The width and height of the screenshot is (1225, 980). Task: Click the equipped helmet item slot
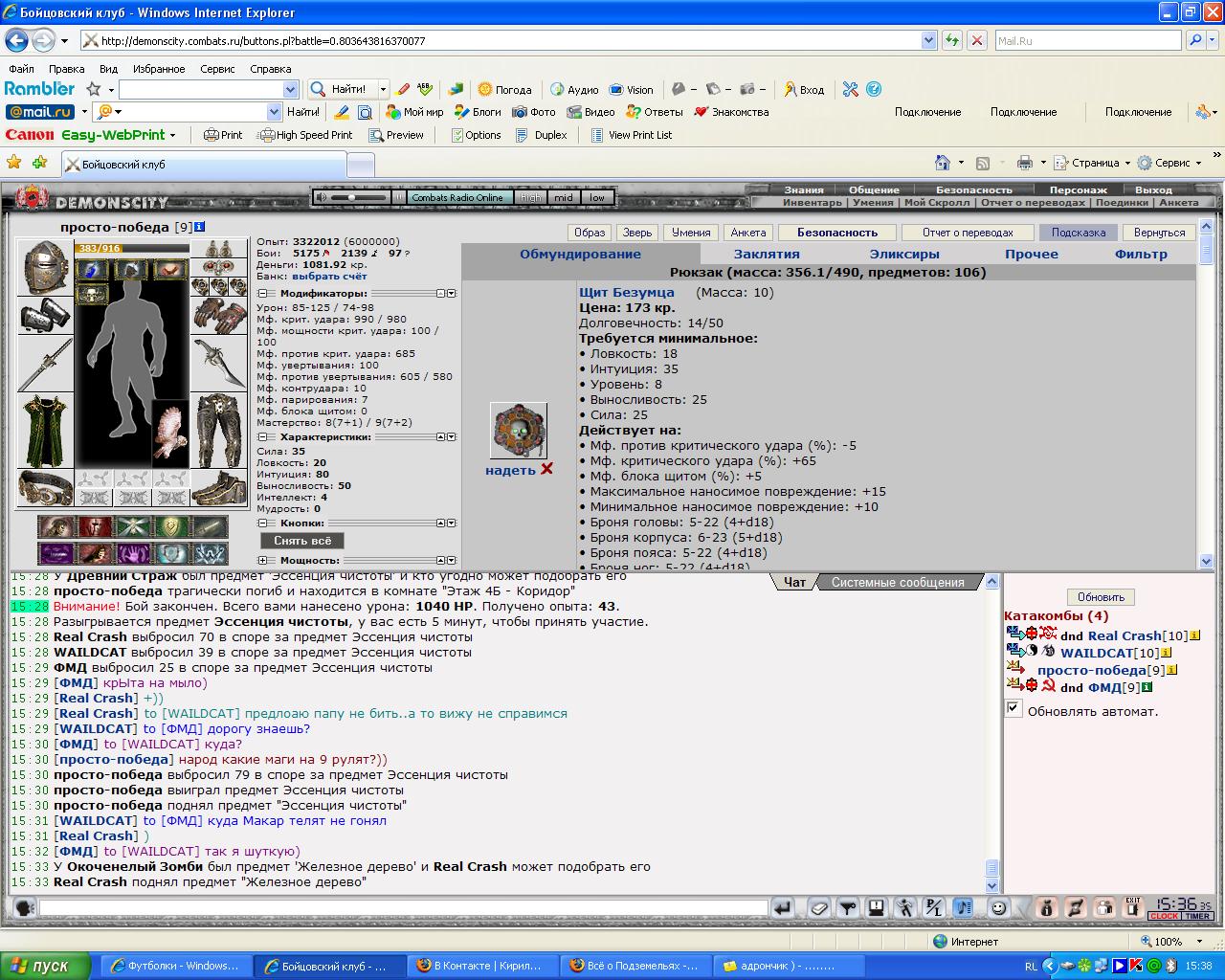[x=44, y=268]
